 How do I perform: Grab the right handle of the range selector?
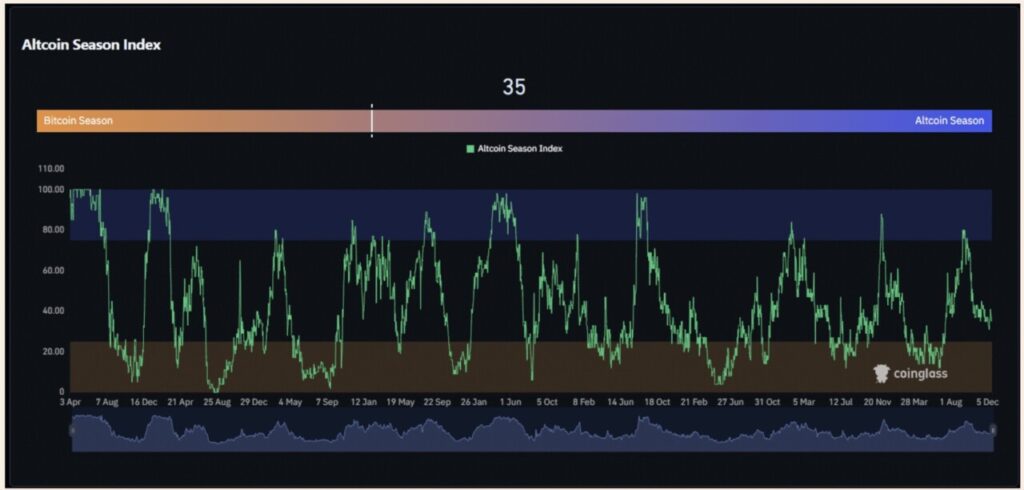click(992, 429)
